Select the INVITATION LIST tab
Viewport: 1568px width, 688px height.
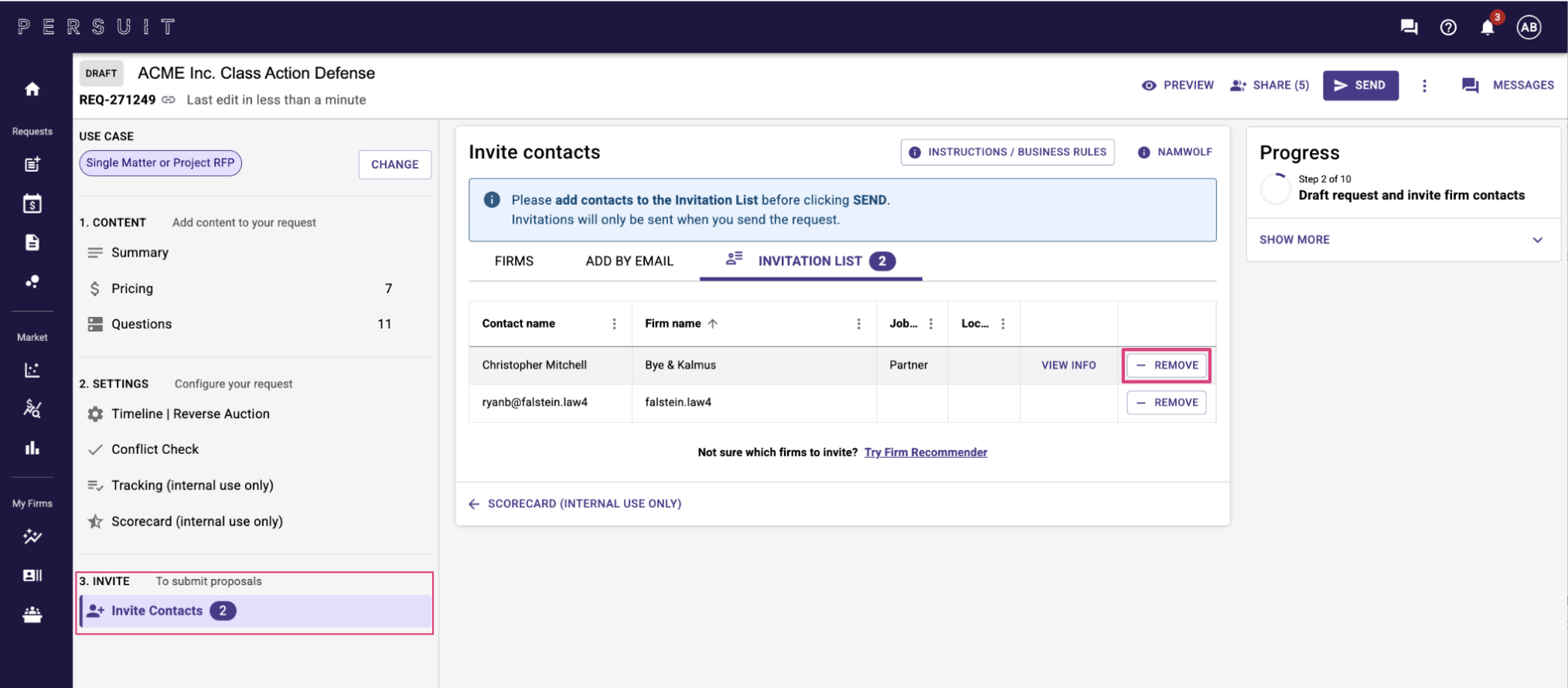click(810, 261)
